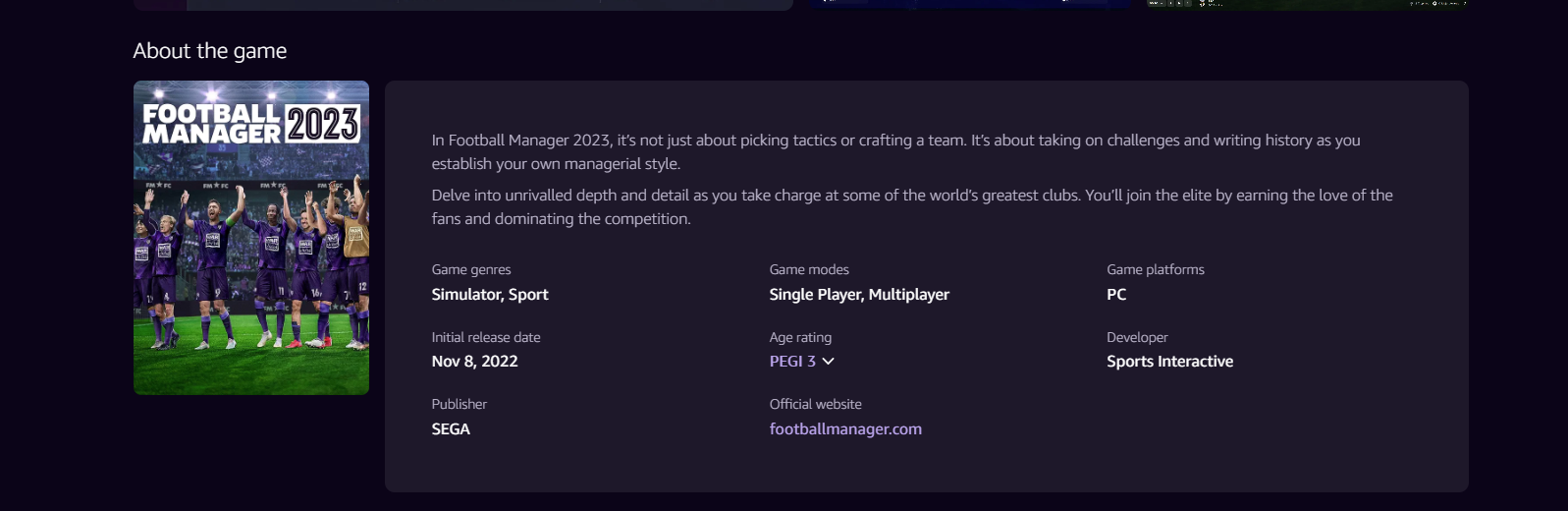Click the 'PC' platform value
Image resolution: width=1568 pixels, height=511 pixels.
coord(1116,295)
